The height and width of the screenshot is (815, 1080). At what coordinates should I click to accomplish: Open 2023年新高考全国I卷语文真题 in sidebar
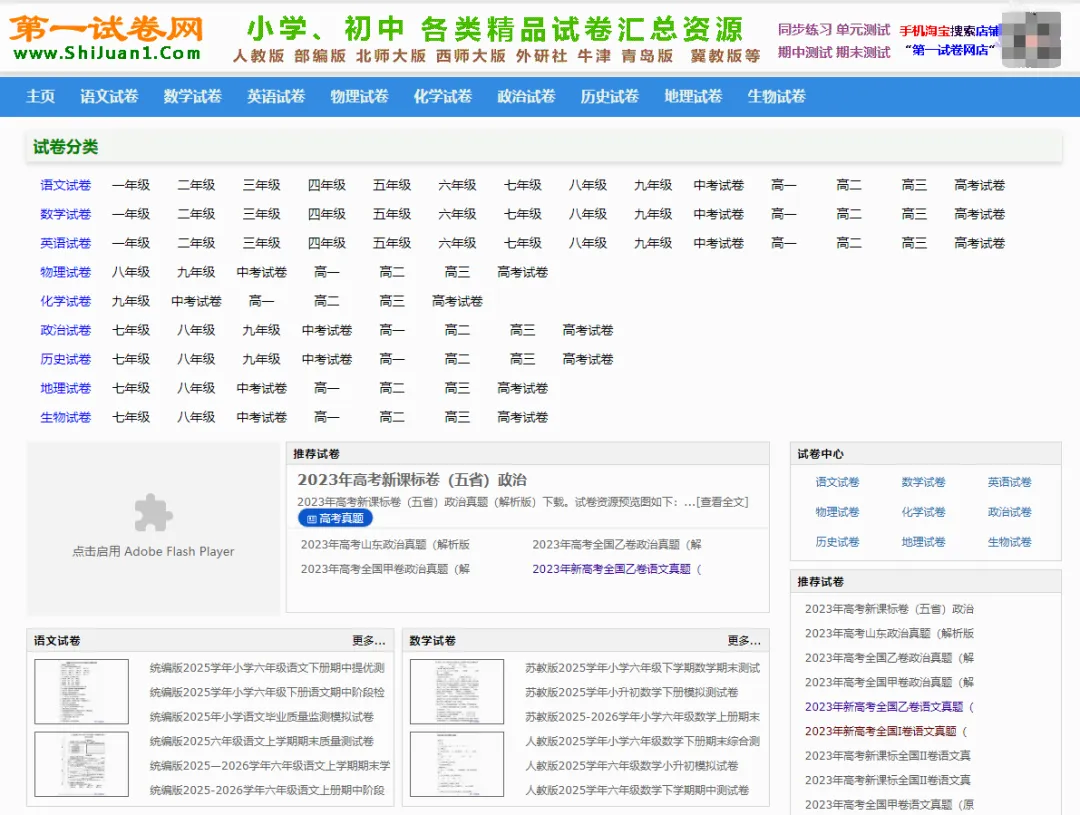pos(886,731)
